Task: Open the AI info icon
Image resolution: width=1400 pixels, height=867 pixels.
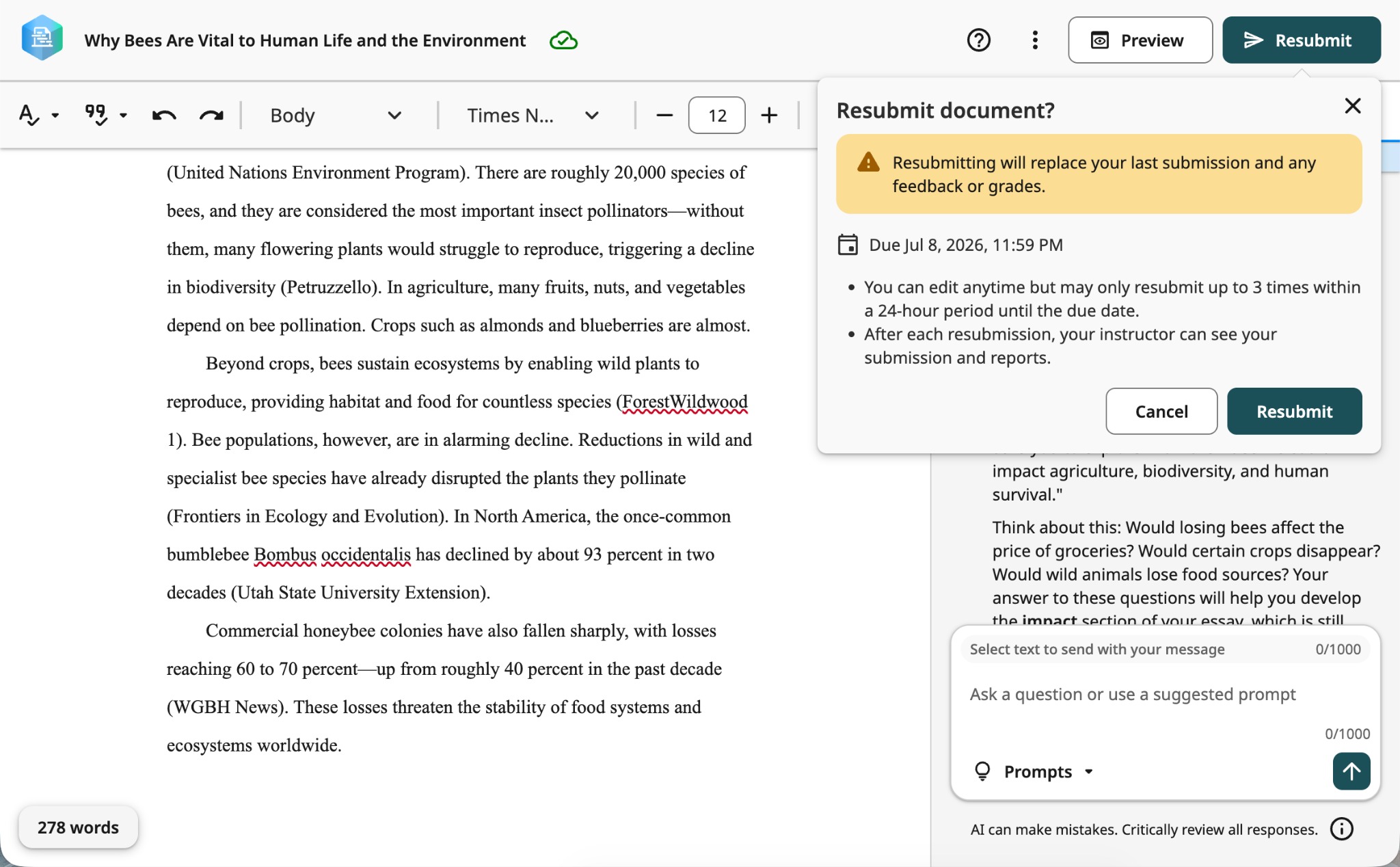Action: pyautogui.click(x=1341, y=829)
